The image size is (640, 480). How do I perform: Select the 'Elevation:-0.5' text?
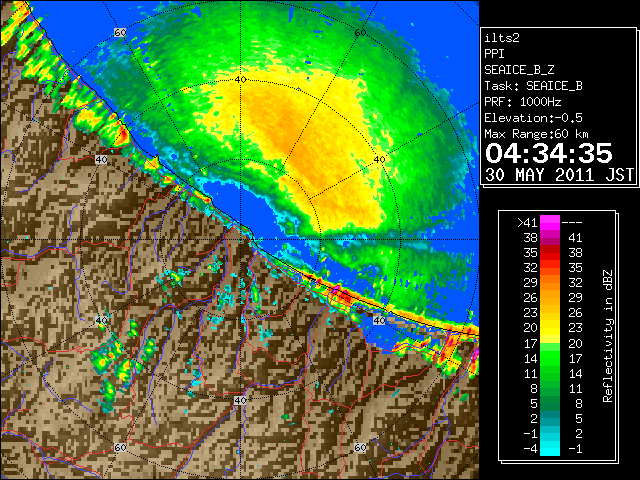[533, 118]
